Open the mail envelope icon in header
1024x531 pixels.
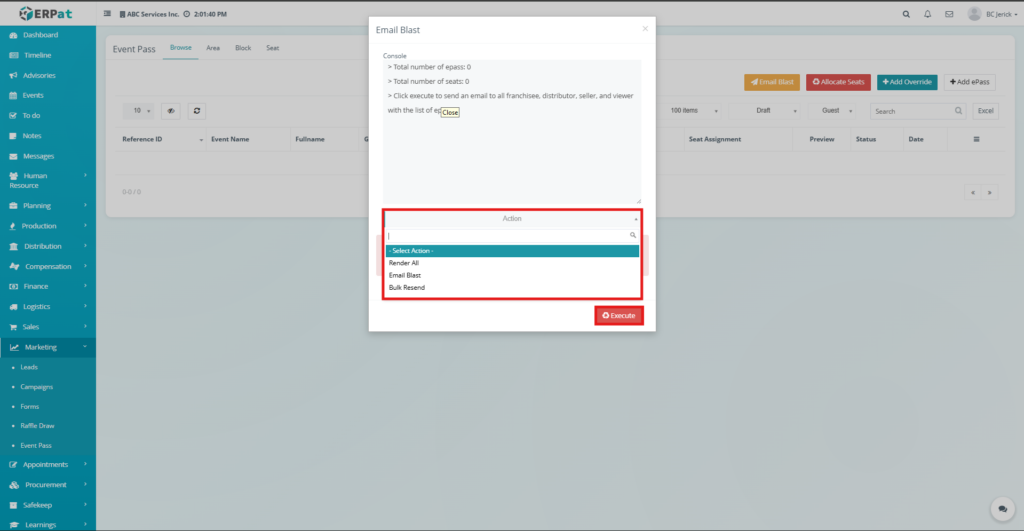click(x=948, y=14)
